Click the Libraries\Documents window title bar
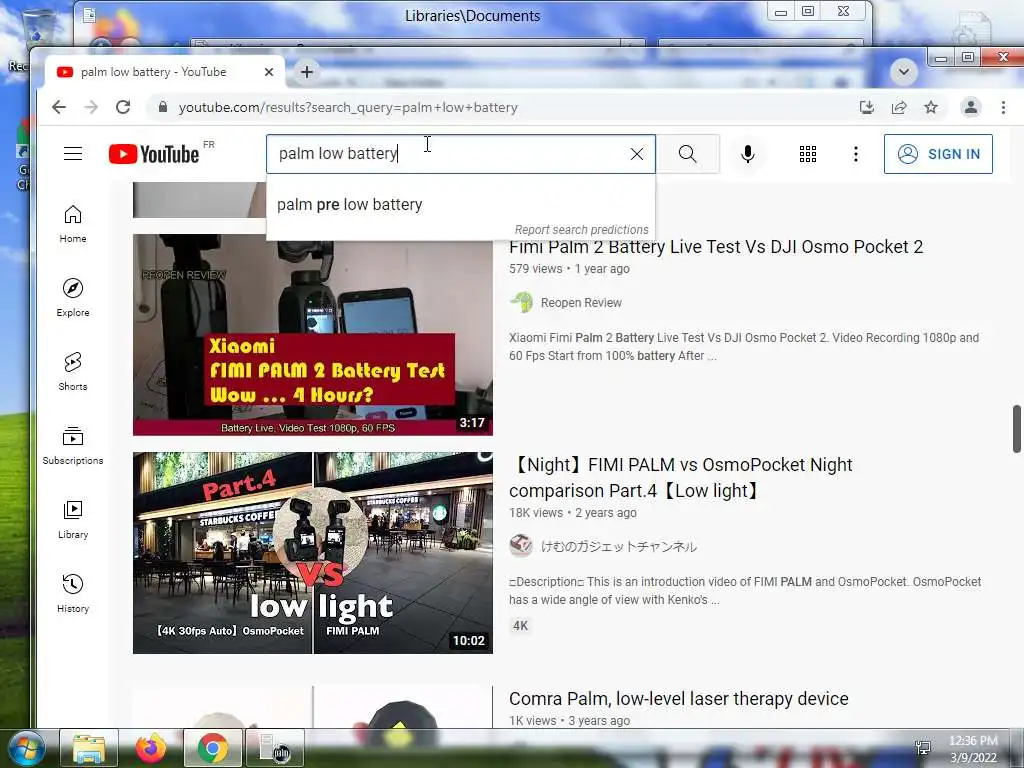The height and width of the screenshot is (768, 1024). tap(472, 16)
